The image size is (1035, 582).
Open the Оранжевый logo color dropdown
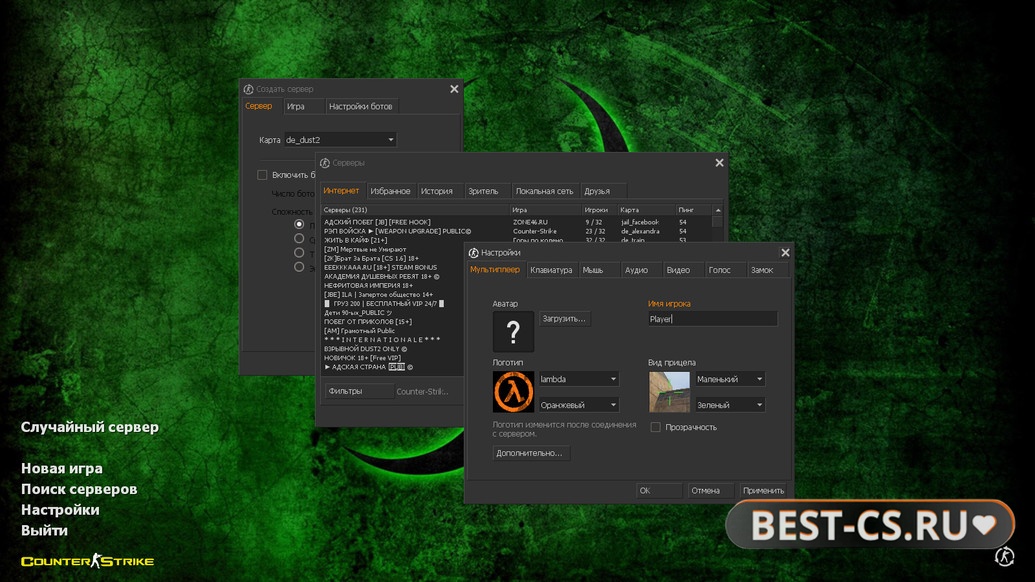[578, 404]
